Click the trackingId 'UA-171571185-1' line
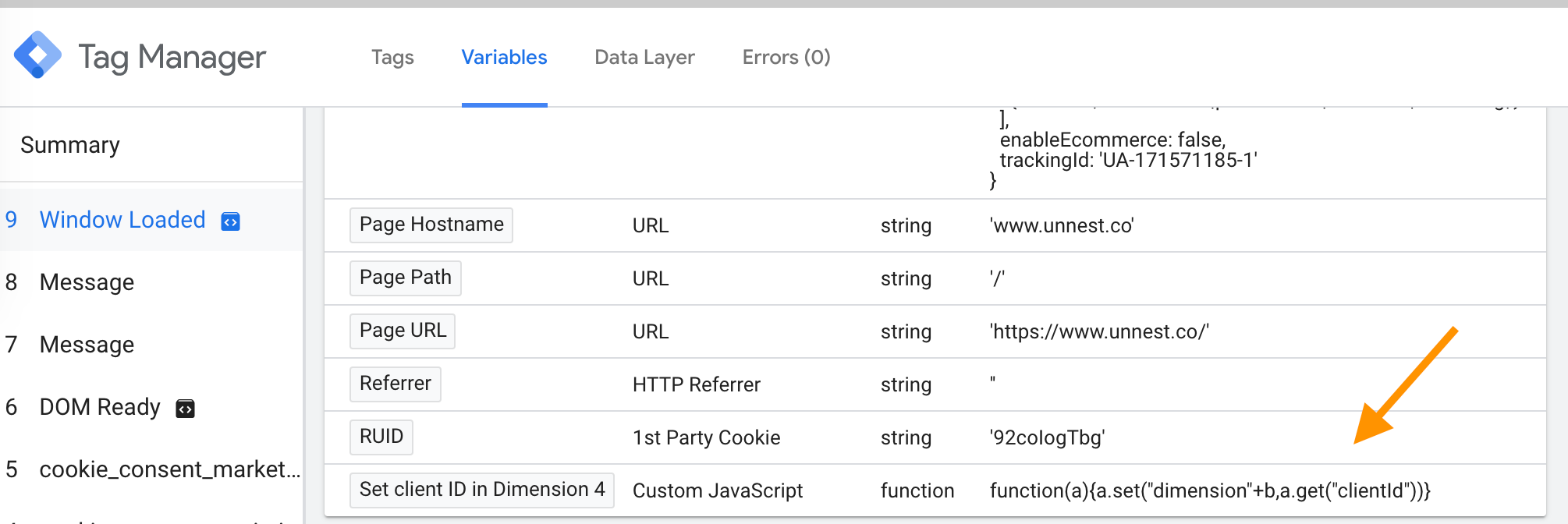The height and width of the screenshot is (524, 1568). click(1129, 160)
